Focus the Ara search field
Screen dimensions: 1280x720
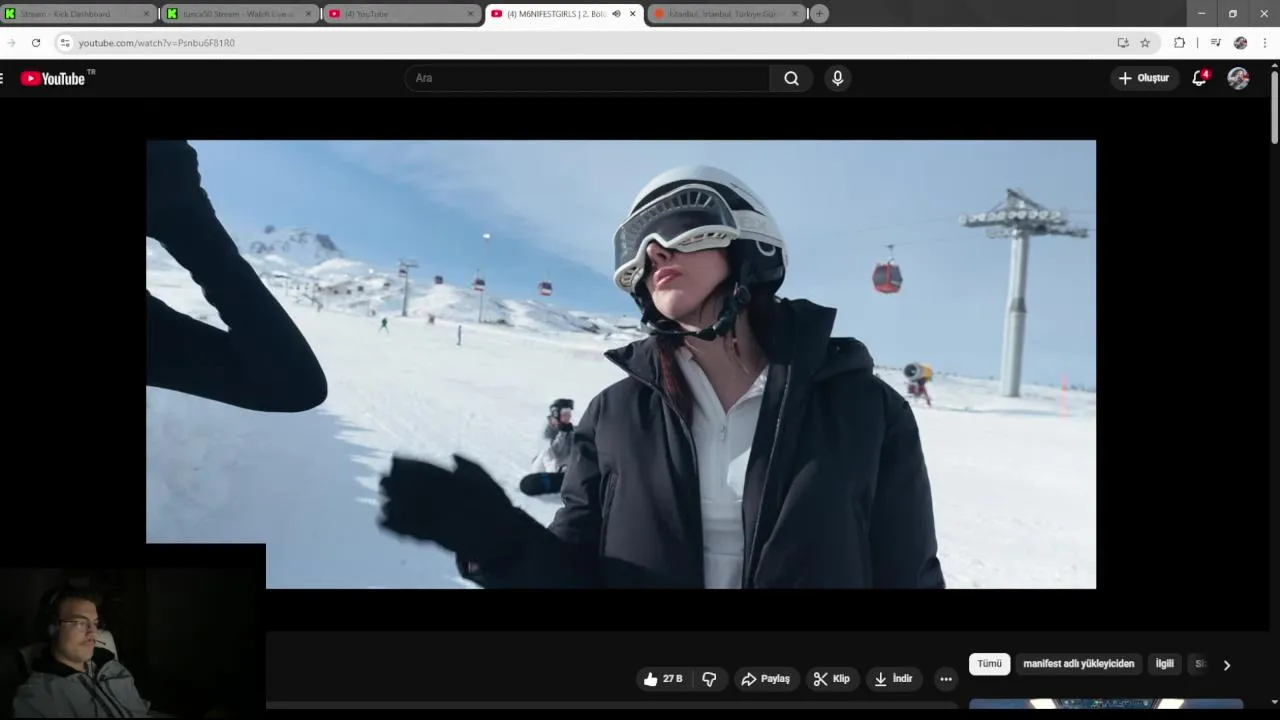click(587, 78)
